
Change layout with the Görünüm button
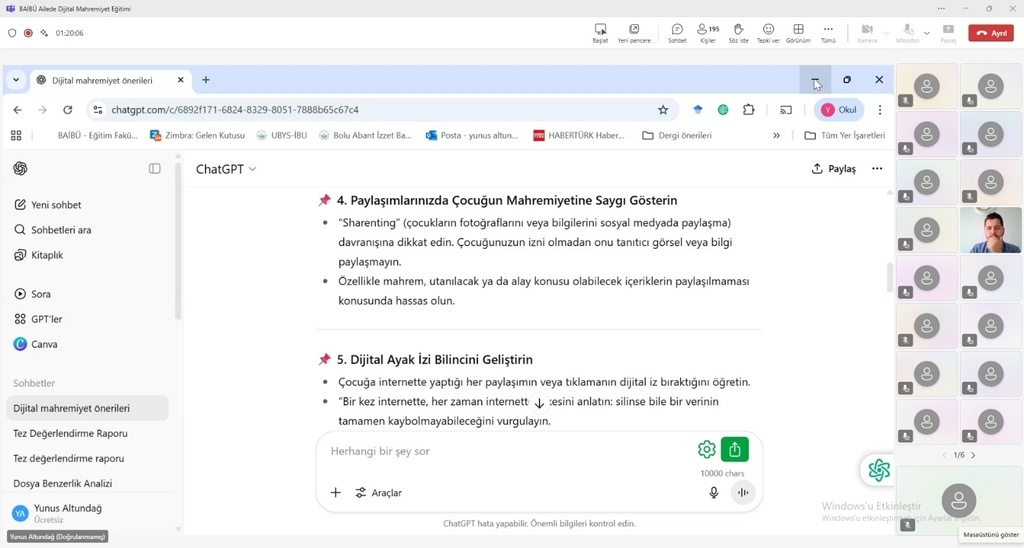point(798,33)
